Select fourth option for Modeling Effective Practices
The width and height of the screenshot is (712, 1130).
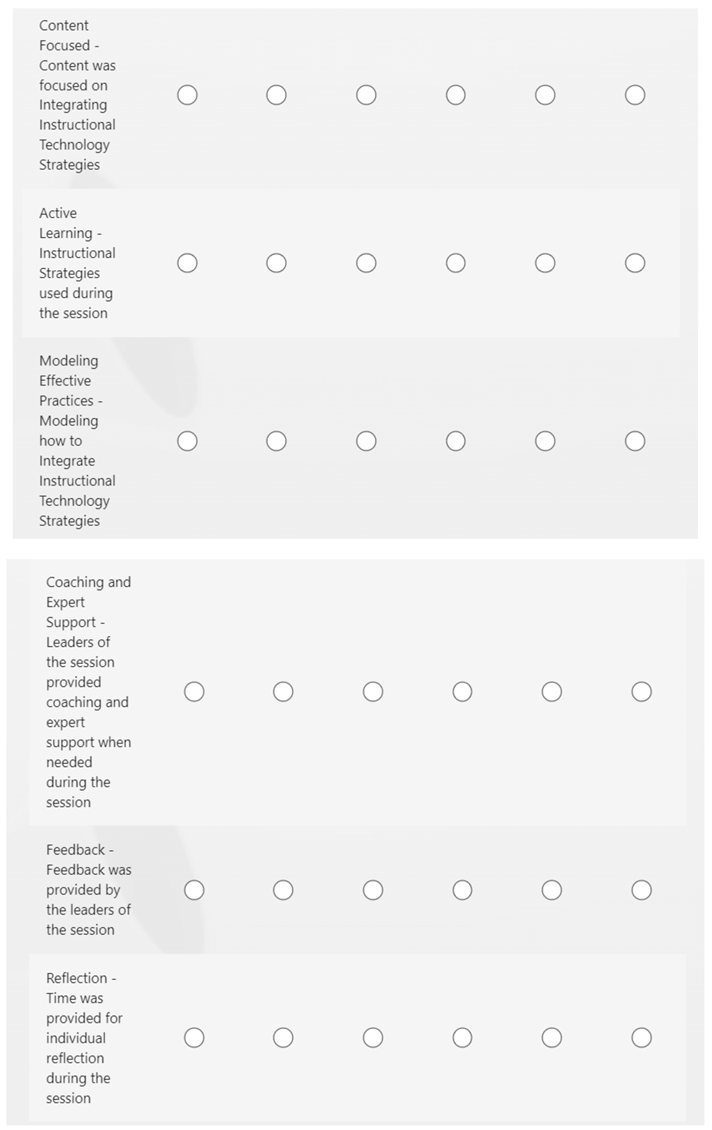(456, 441)
